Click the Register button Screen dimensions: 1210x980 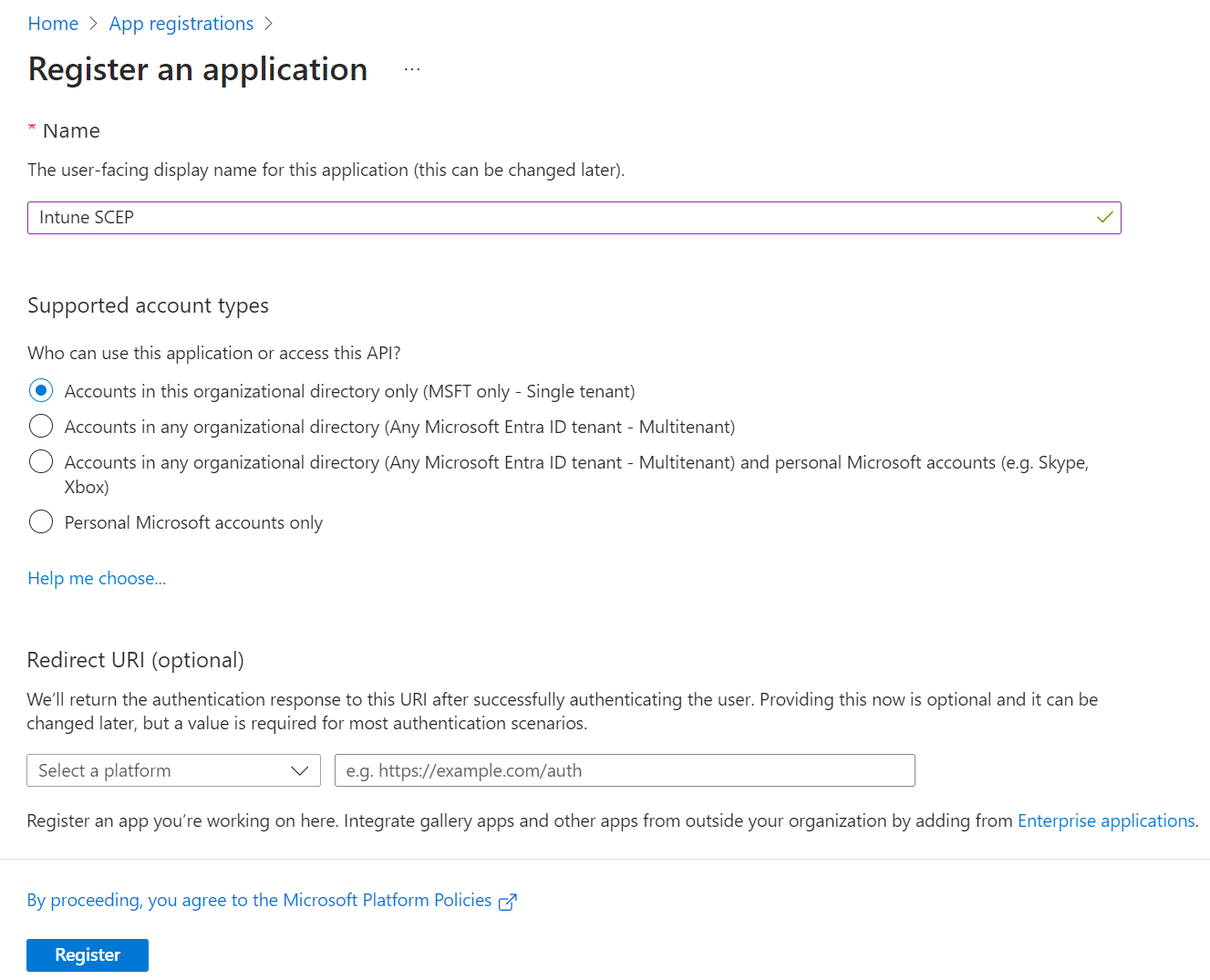coord(88,955)
